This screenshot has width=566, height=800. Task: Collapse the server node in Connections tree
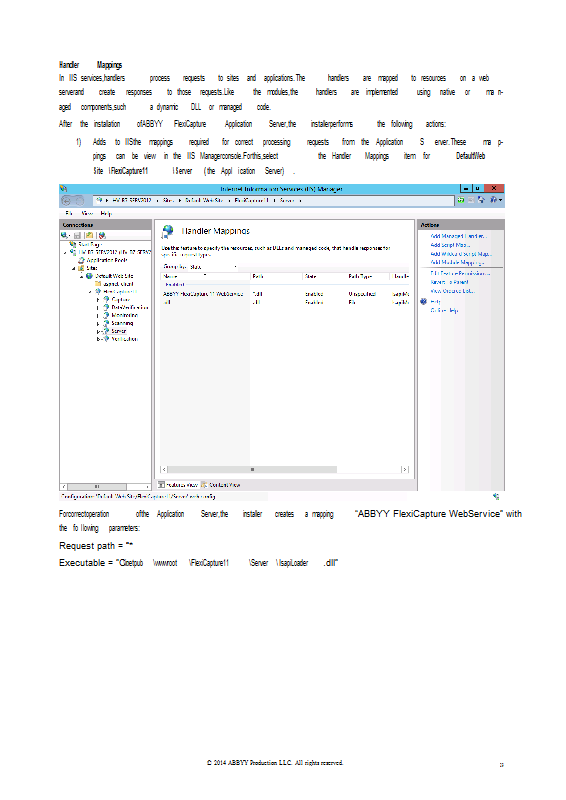(65, 253)
